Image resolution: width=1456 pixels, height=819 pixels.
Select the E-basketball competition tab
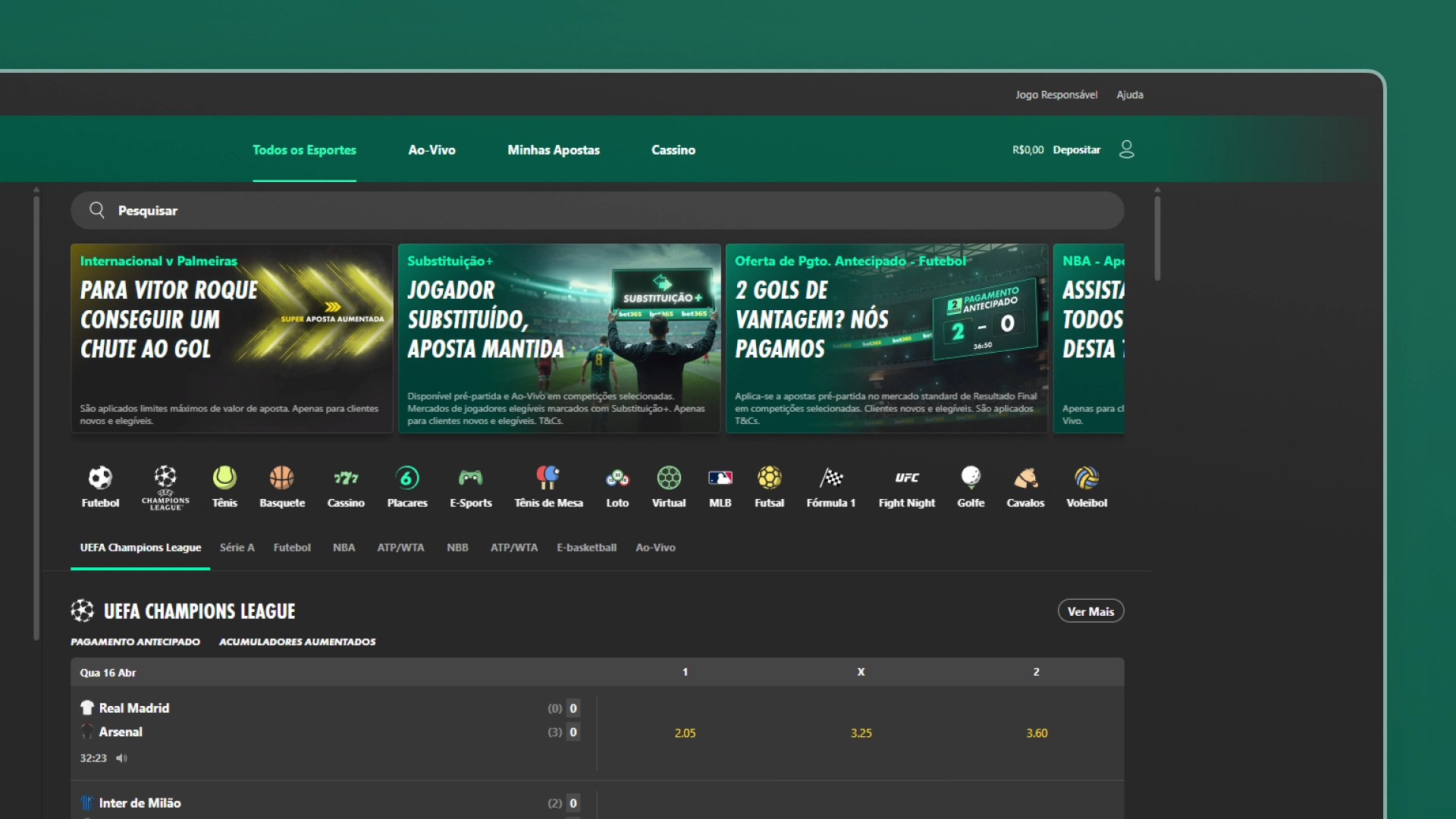click(x=586, y=548)
